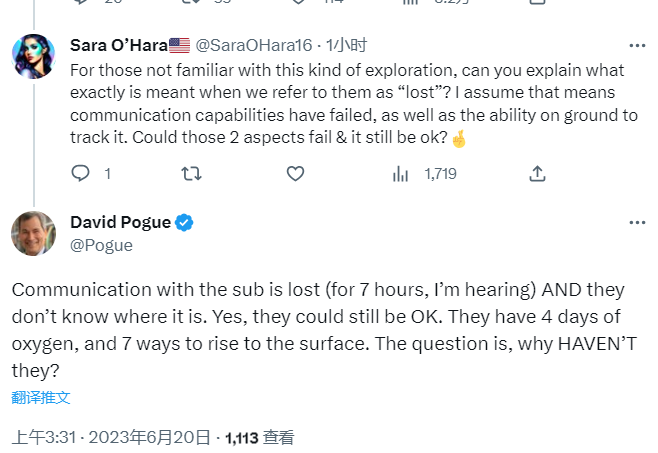Click 翻译推文 to translate the tweet
The width and height of the screenshot is (658, 453).
tap(41, 397)
